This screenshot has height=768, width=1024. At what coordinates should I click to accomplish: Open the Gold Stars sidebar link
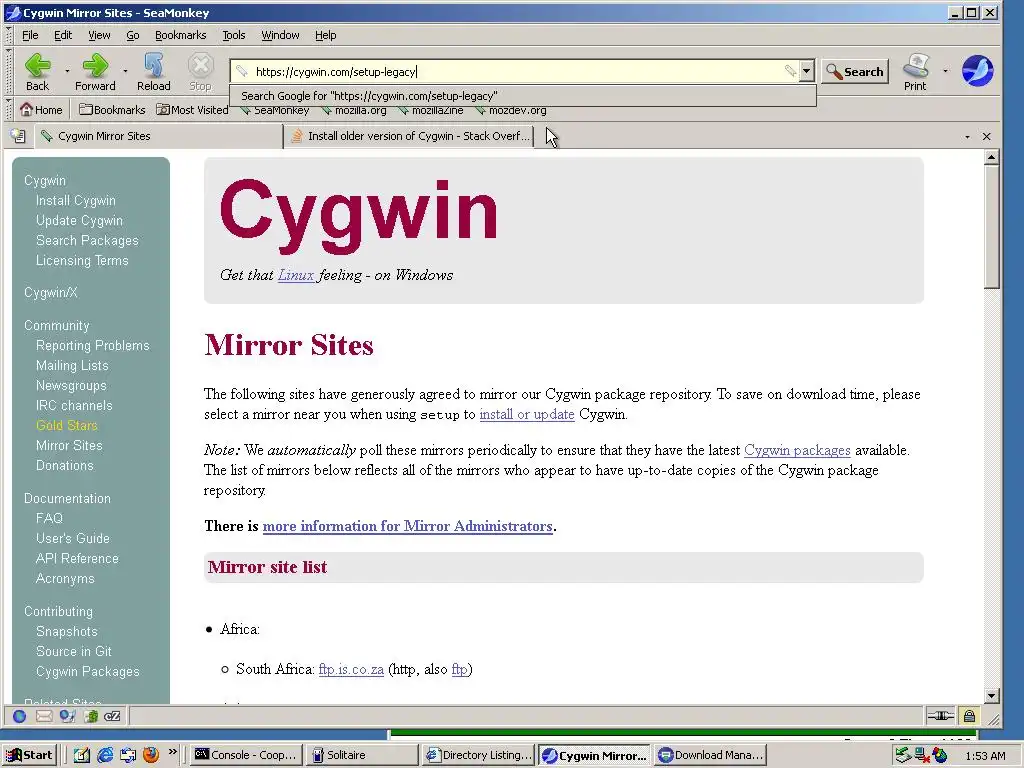pos(67,425)
